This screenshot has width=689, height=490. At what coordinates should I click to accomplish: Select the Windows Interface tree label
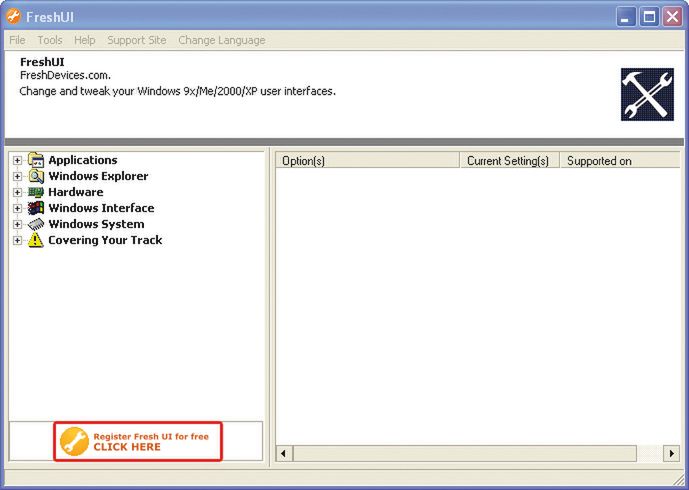point(101,208)
